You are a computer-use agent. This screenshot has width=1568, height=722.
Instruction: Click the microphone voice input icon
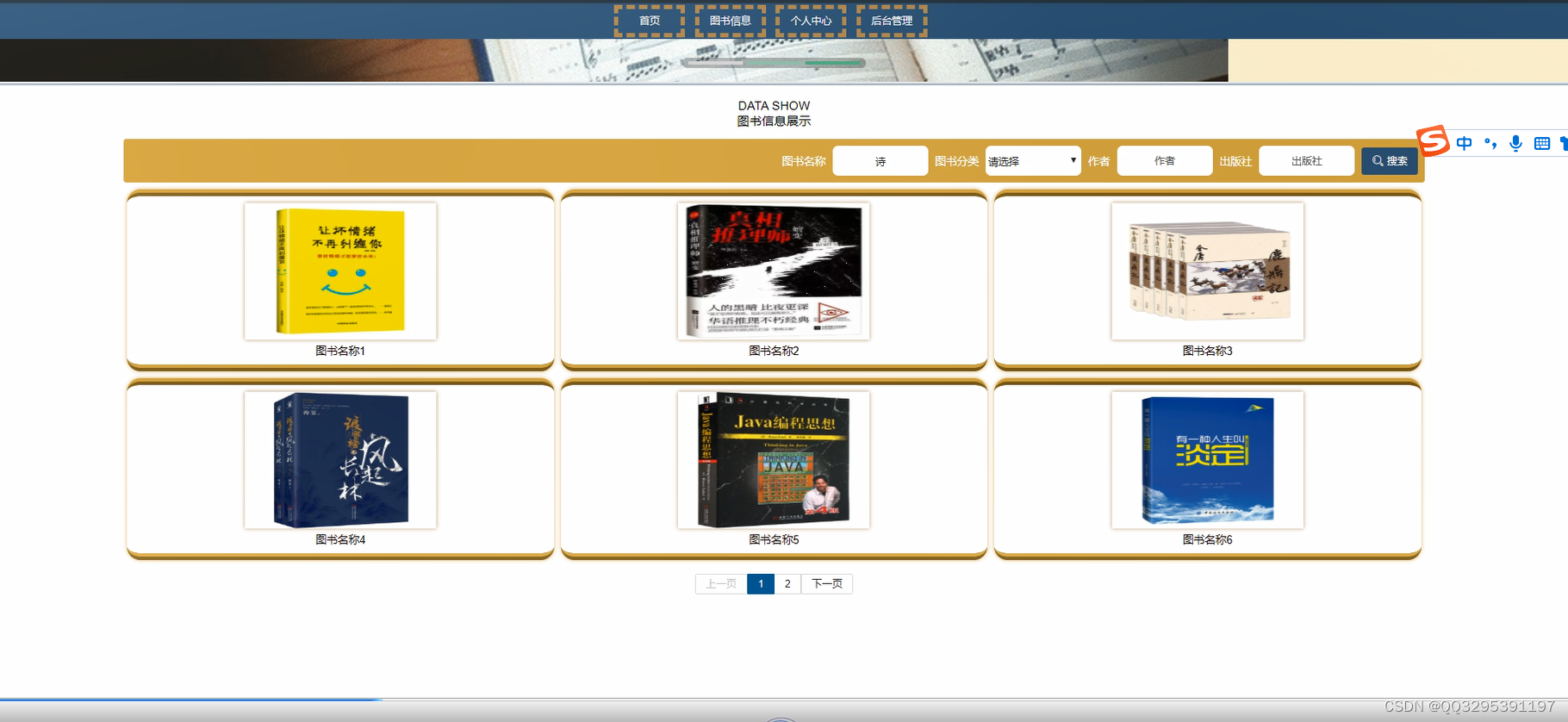point(1516,143)
